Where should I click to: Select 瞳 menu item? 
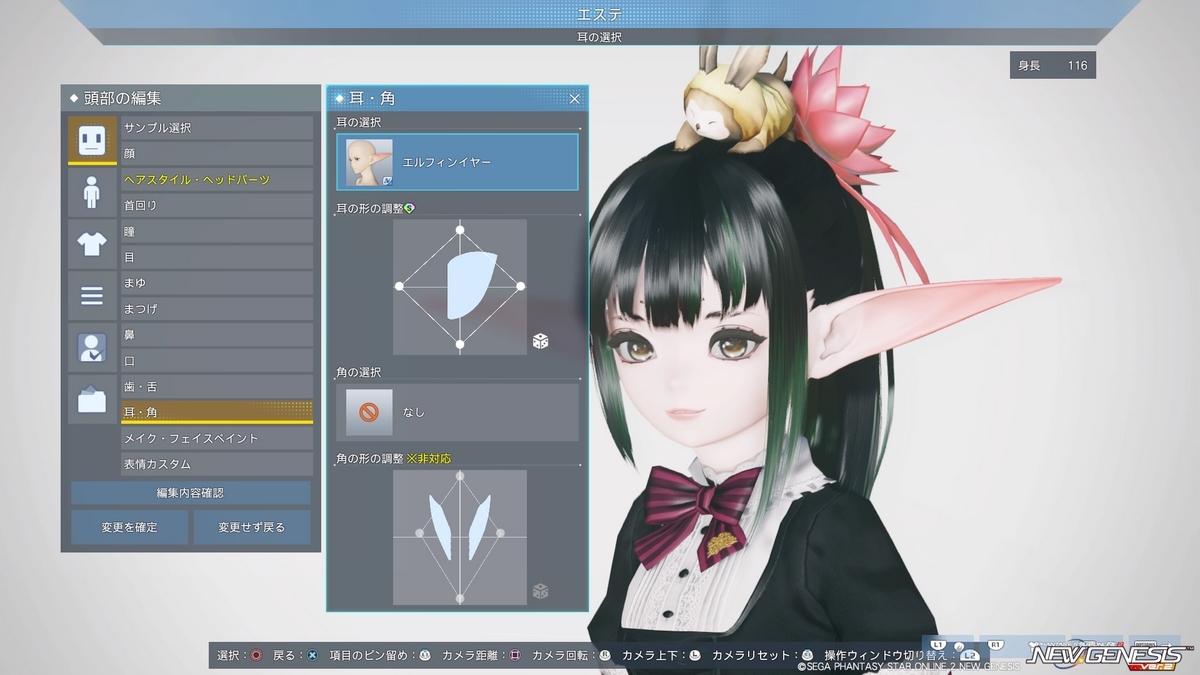217,231
